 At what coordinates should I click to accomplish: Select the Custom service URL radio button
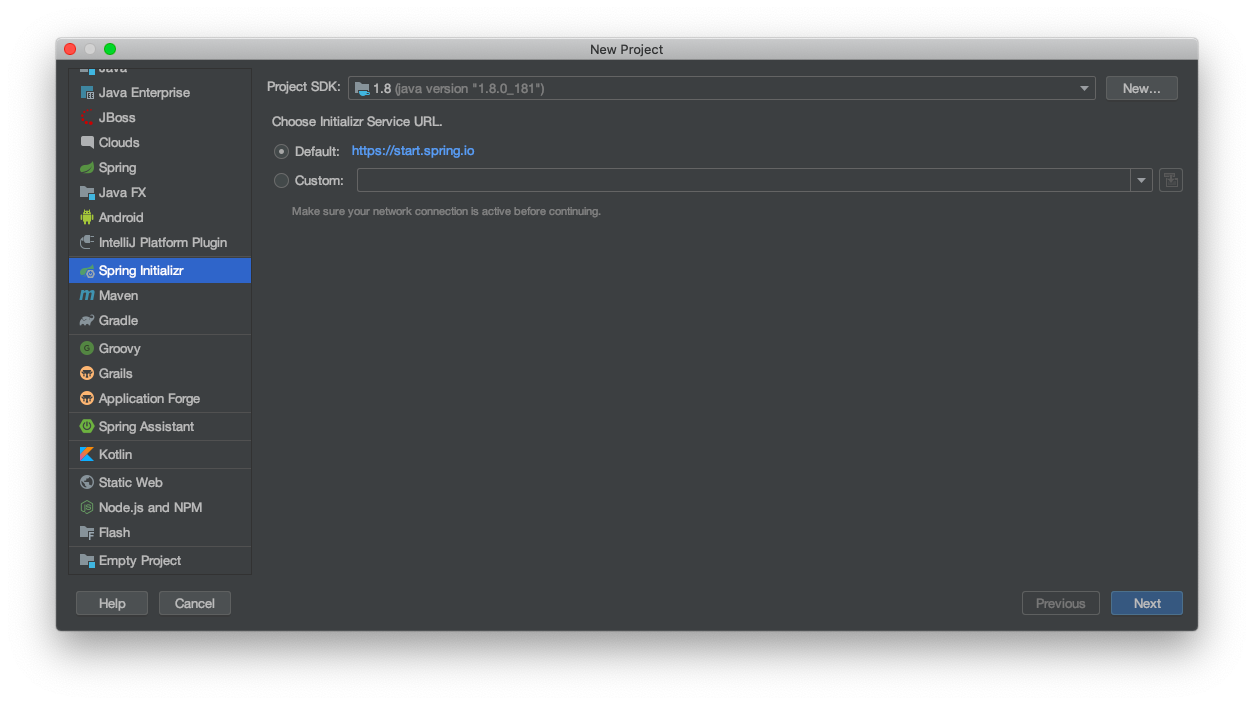[281, 181]
